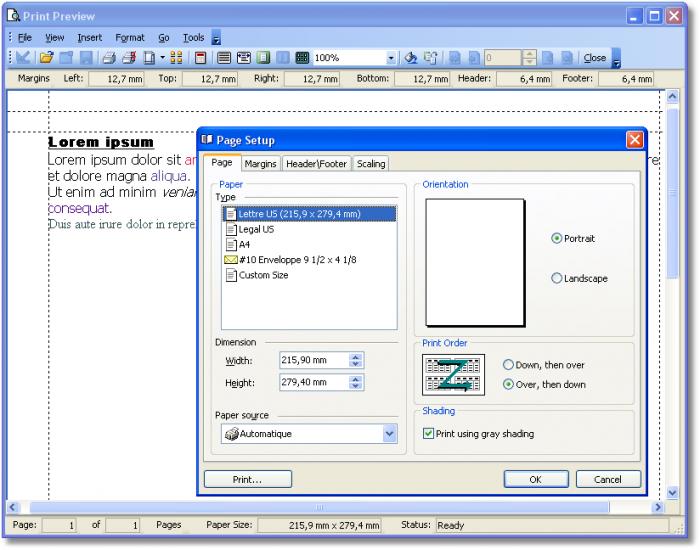The height and width of the screenshot is (550, 700).
Task: Open the Format menu
Action: click(x=130, y=38)
